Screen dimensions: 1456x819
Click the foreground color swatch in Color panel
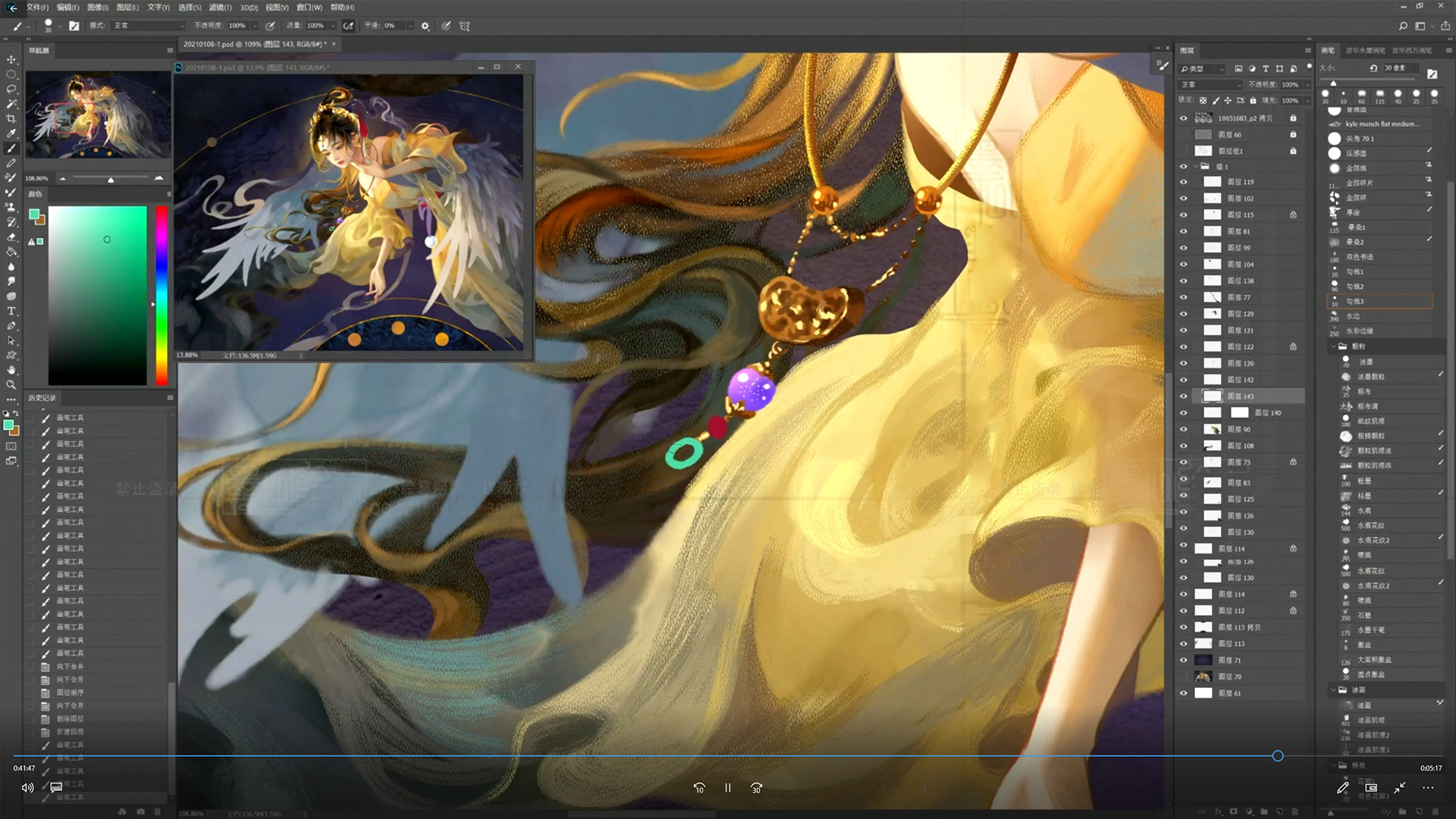click(x=34, y=215)
